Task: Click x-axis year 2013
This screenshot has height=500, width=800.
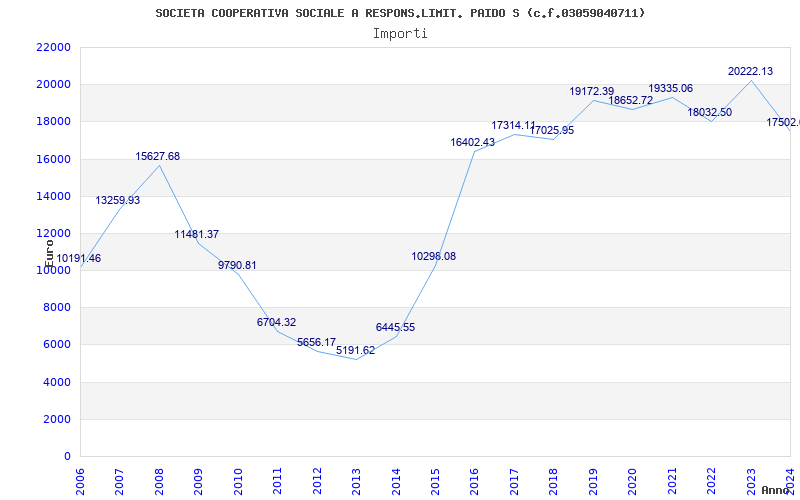Action: 357,482
